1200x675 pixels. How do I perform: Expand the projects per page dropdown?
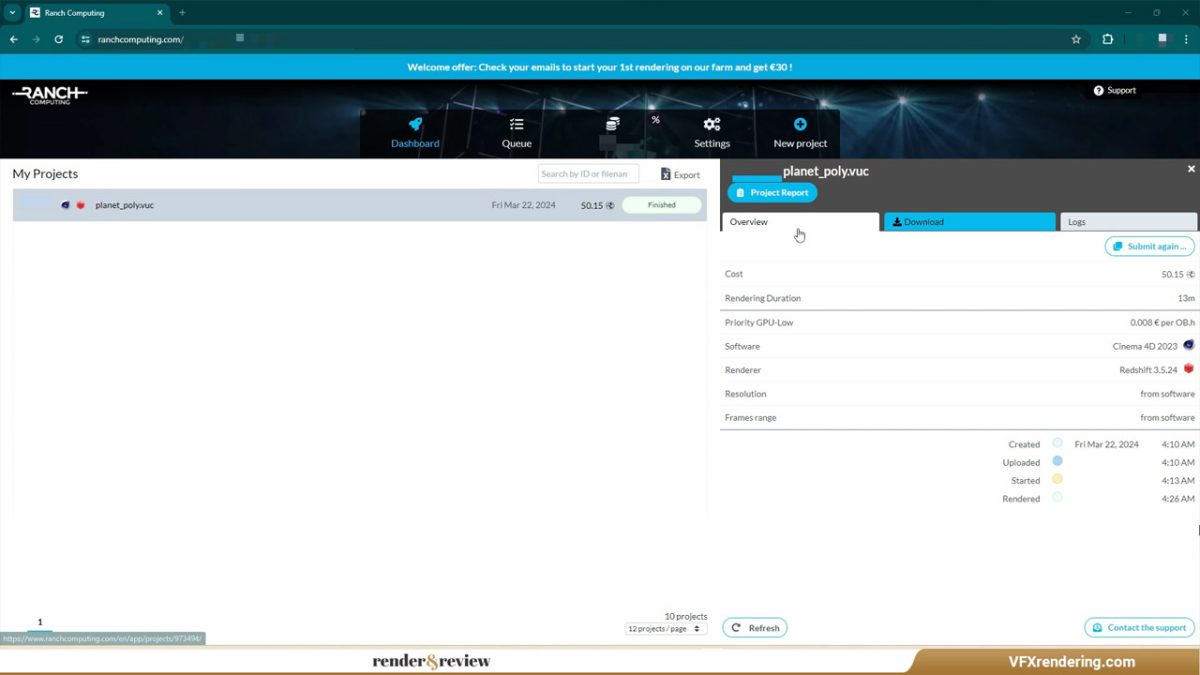click(x=666, y=629)
